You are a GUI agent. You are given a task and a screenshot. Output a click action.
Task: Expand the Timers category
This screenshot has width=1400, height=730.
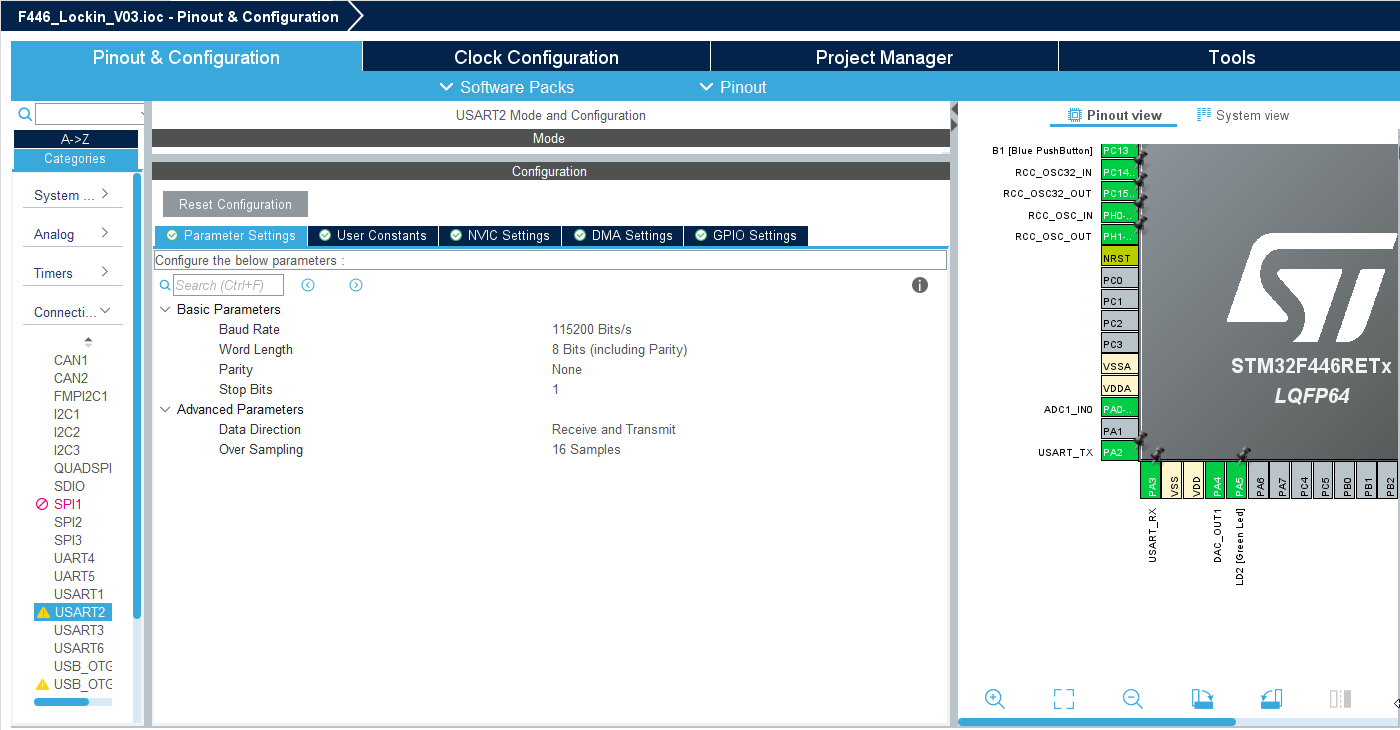click(x=72, y=273)
